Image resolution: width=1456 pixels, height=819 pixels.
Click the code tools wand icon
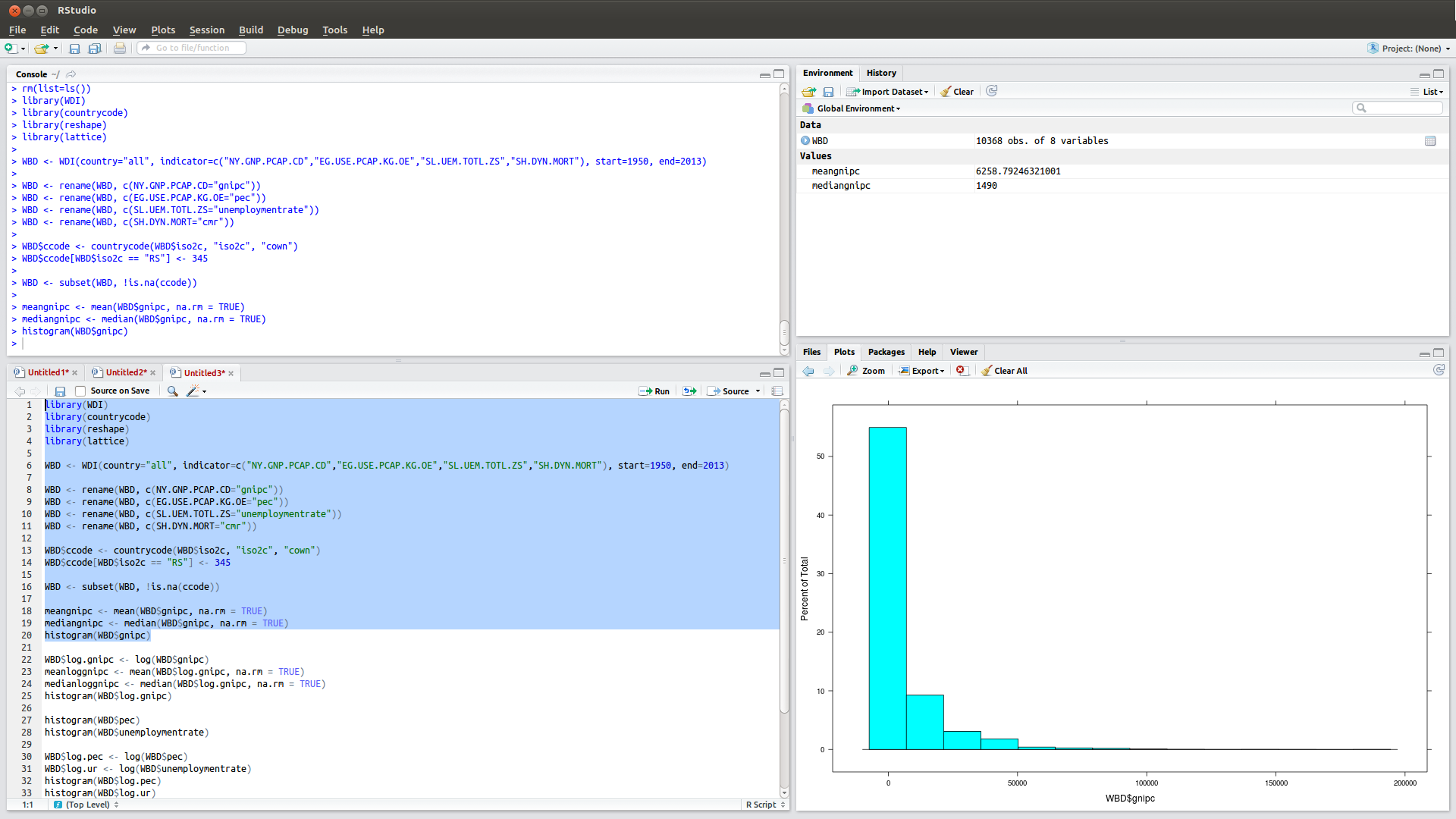(193, 391)
